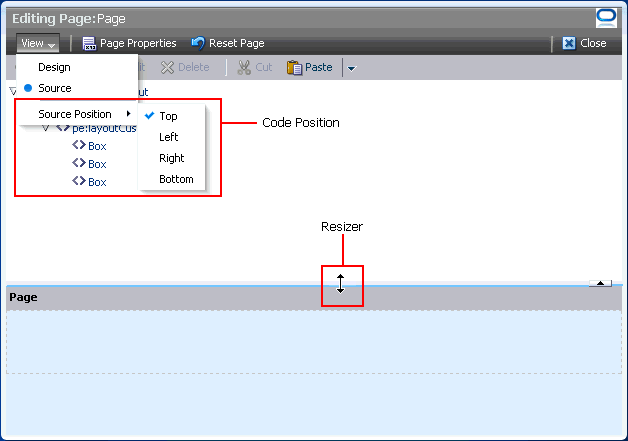Click the Oracle logo icon

click(x=606, y=18)
